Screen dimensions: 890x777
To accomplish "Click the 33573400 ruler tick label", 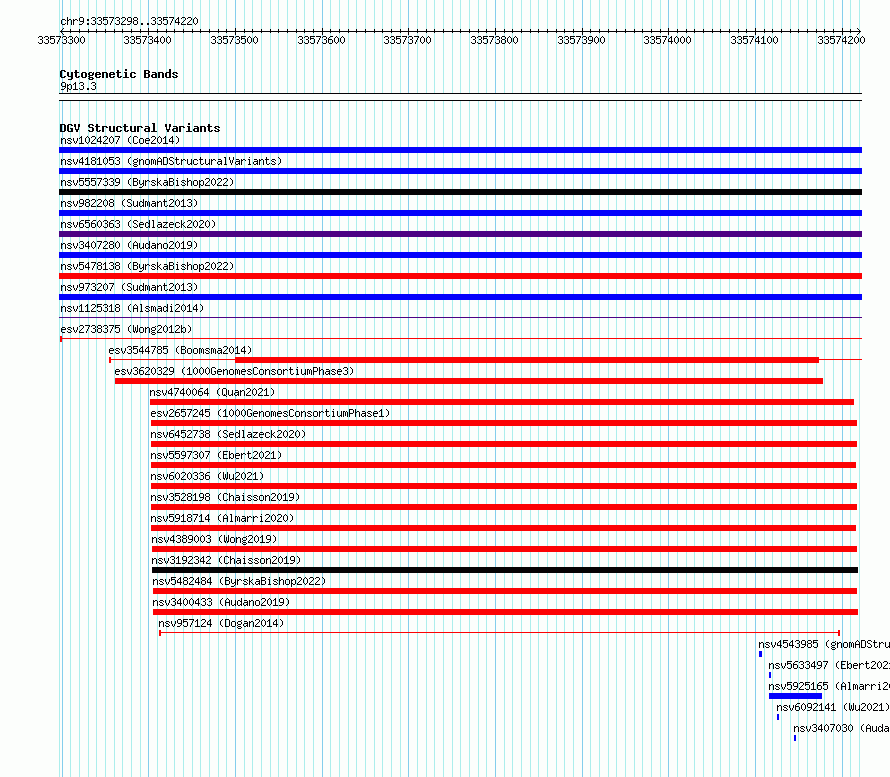I will tap(147, 40).
